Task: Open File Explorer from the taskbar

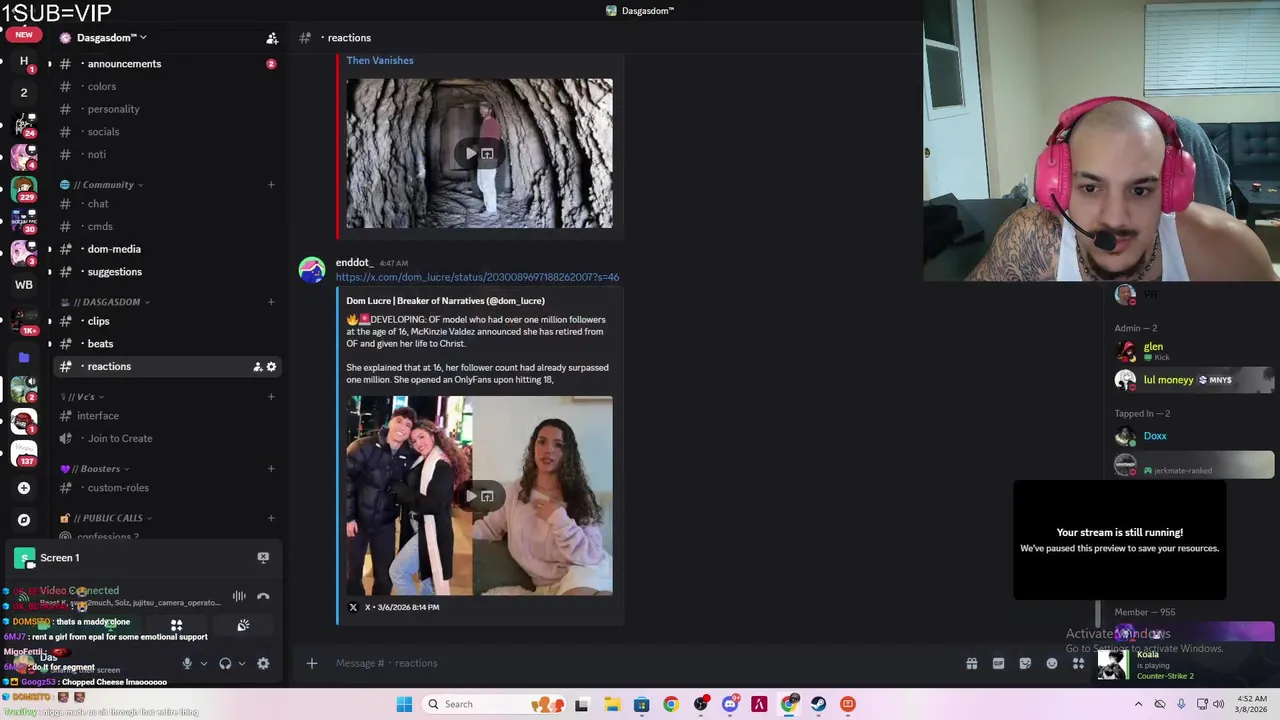Action: 612,704
